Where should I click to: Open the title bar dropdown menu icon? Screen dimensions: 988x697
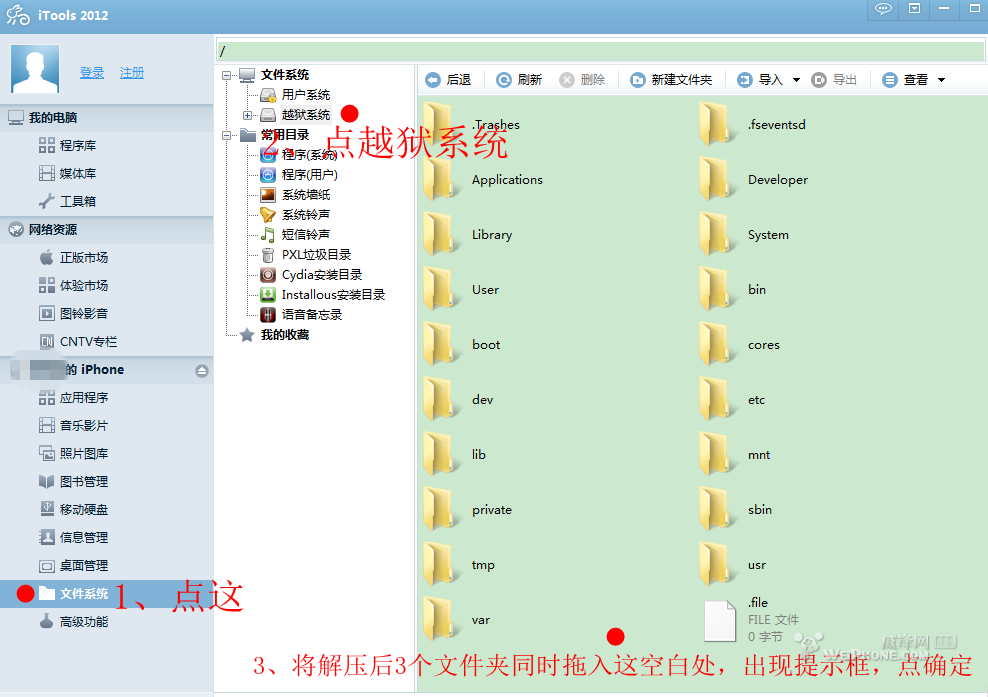914,8
